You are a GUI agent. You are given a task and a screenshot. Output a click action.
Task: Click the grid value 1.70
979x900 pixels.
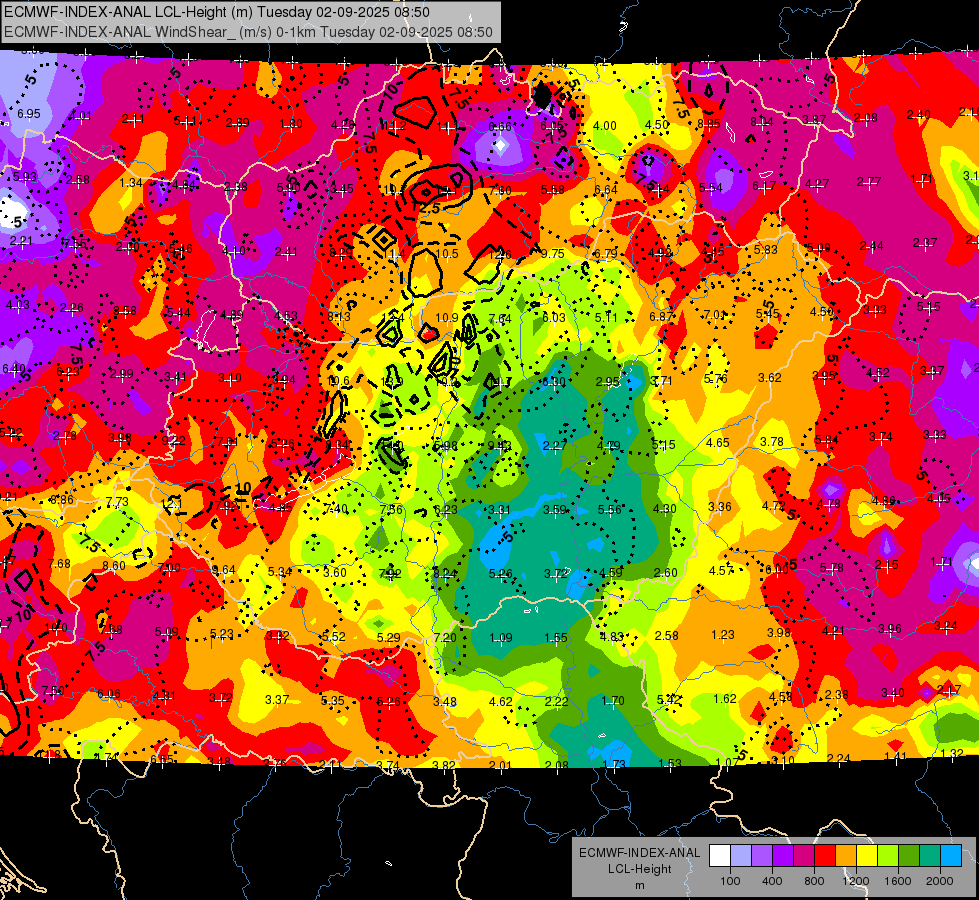click(612, 701)
